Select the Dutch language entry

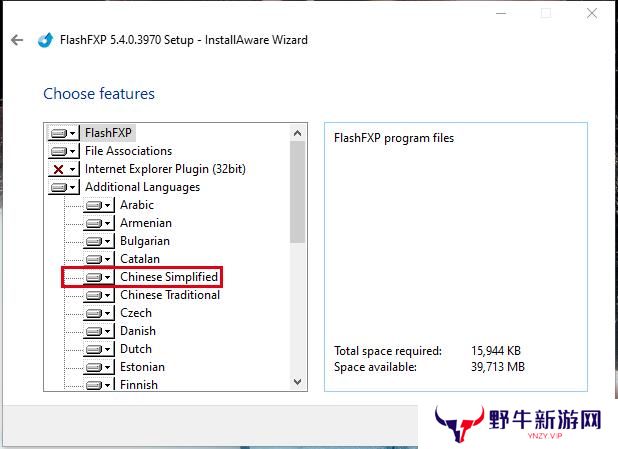[x=136, y=349]
